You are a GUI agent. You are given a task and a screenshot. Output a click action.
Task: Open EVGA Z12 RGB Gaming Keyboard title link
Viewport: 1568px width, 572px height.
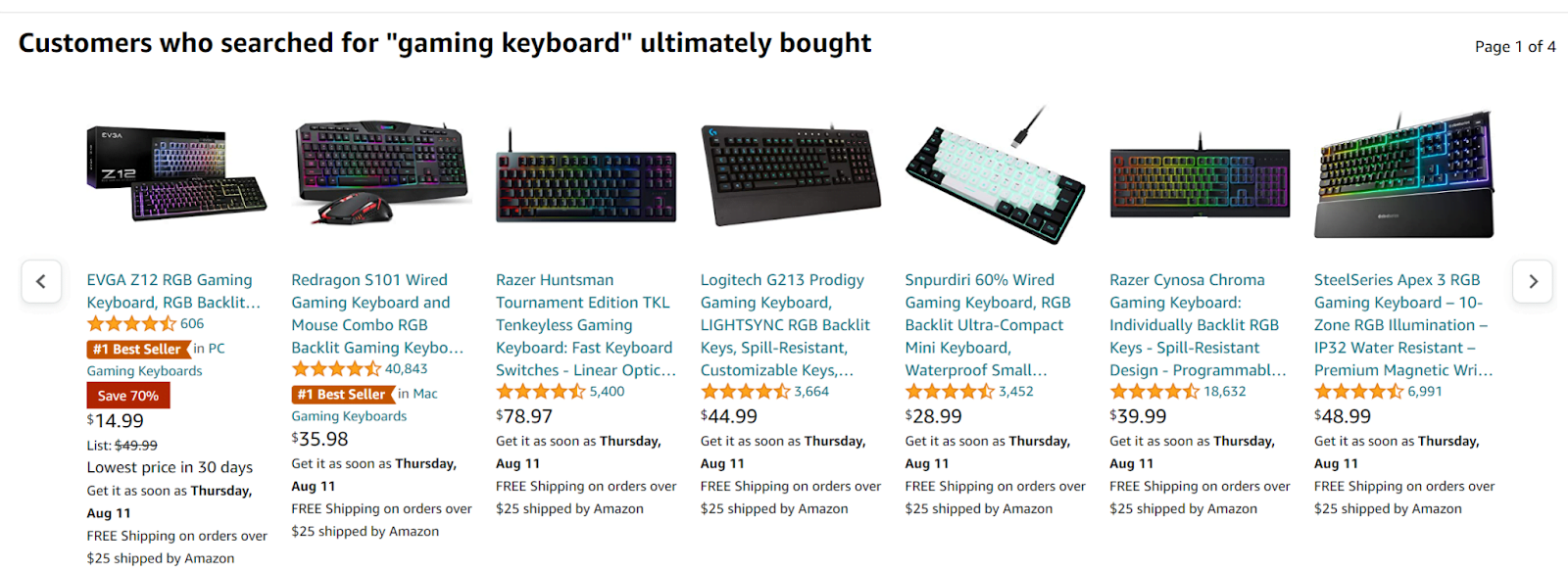pos(173,291)
